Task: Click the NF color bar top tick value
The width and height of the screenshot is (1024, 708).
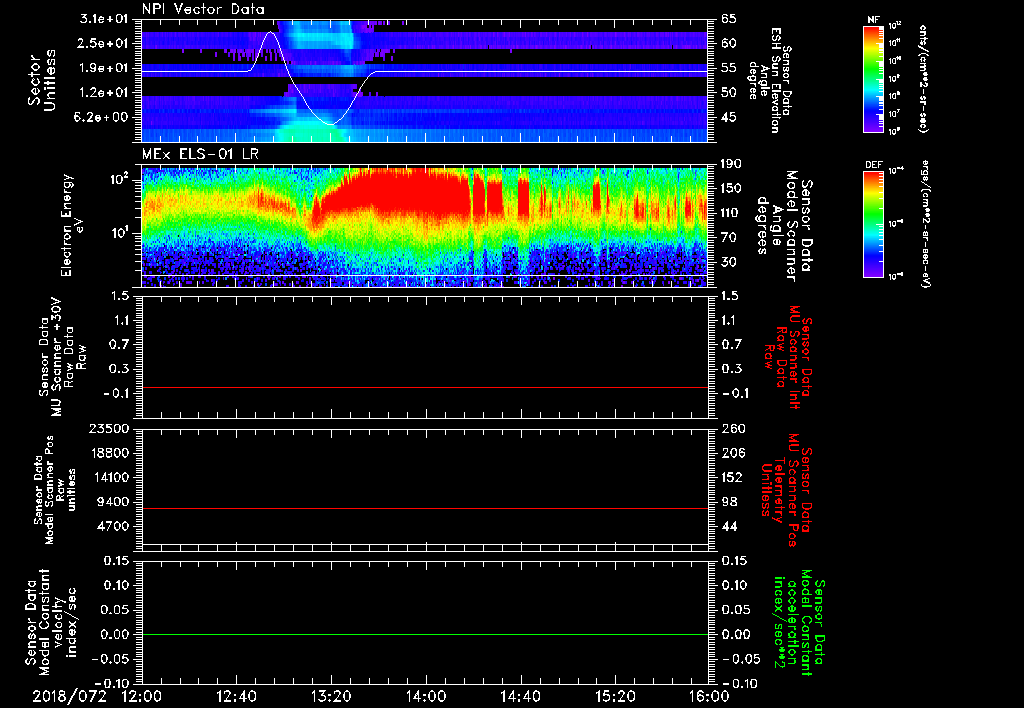Action: coord(896,26)
